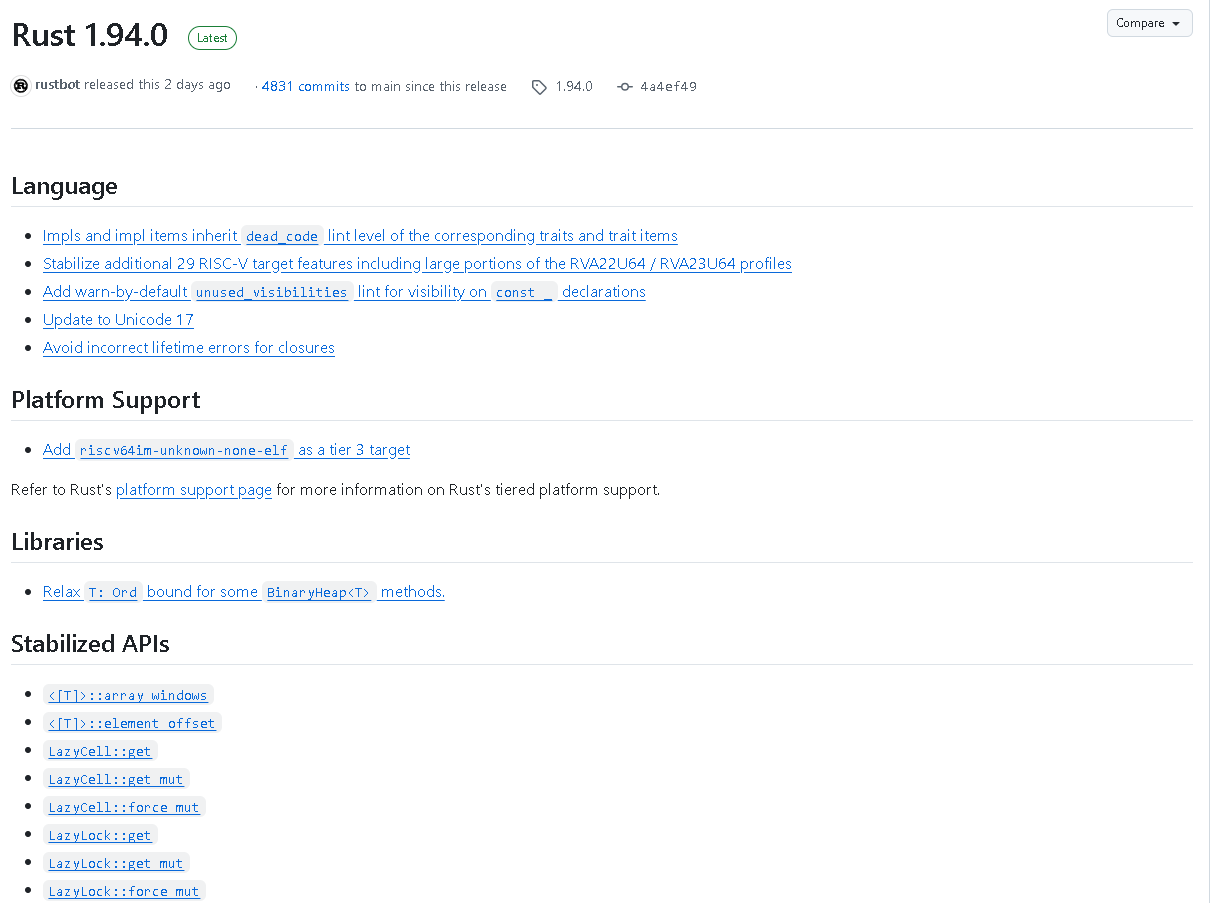1212x903 pixels.
Task: Open the LazyCell::get API link
Action: [100, 751]
